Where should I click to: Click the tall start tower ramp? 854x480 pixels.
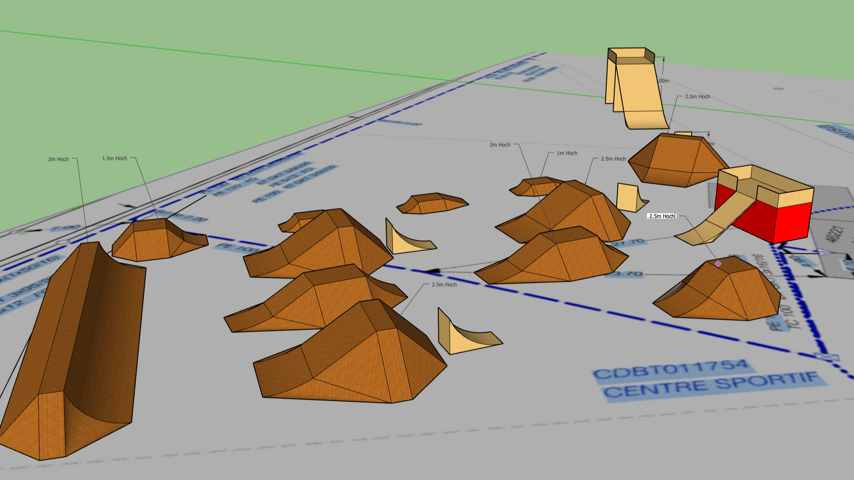coord(633,85)
